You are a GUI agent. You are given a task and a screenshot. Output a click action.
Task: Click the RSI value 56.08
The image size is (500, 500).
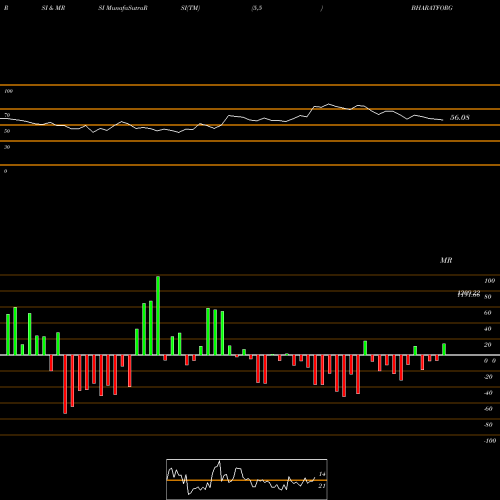point(460,117)
